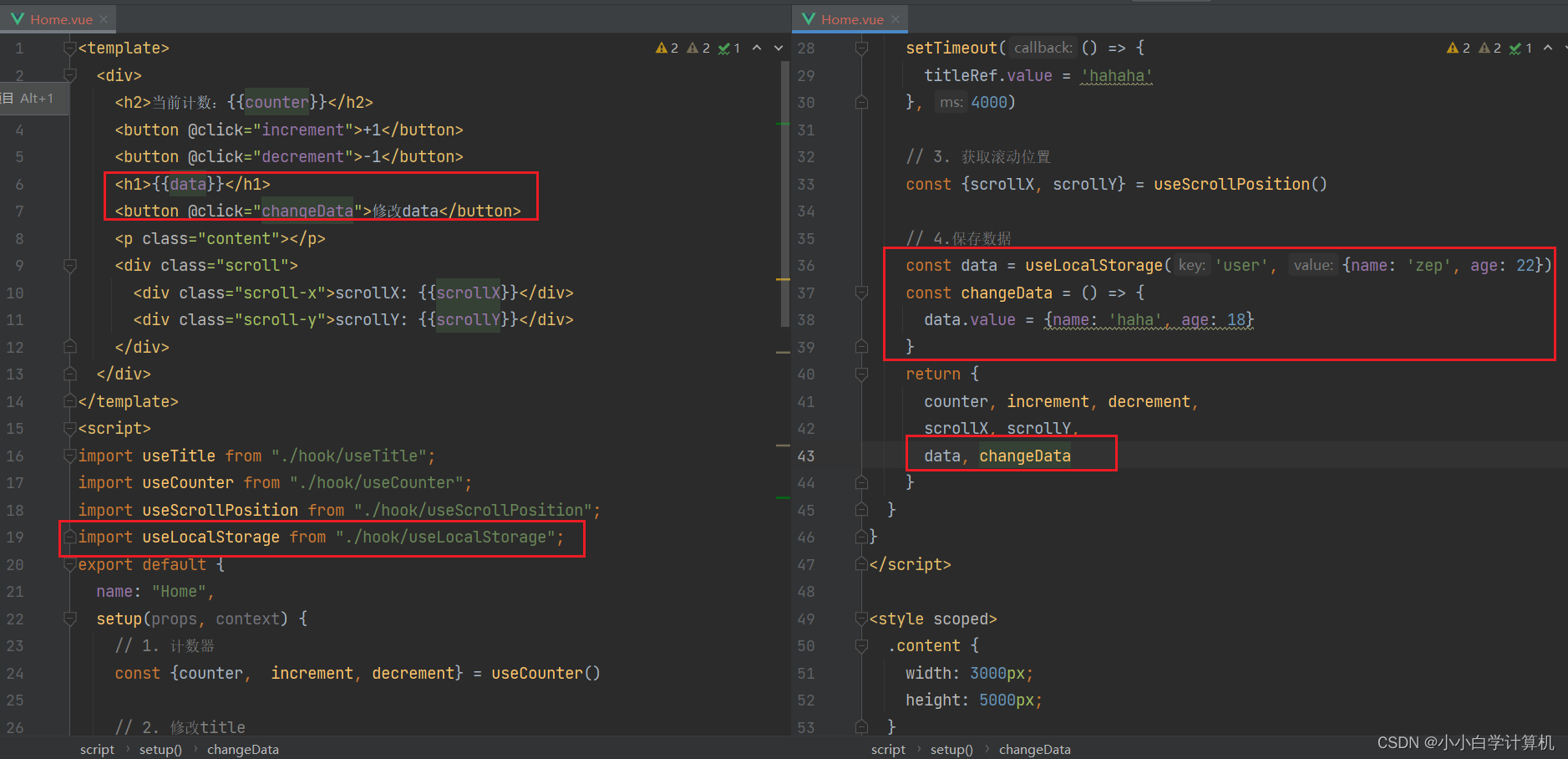Collapse the div class="scroll" block on line 9

coord(70,266)
